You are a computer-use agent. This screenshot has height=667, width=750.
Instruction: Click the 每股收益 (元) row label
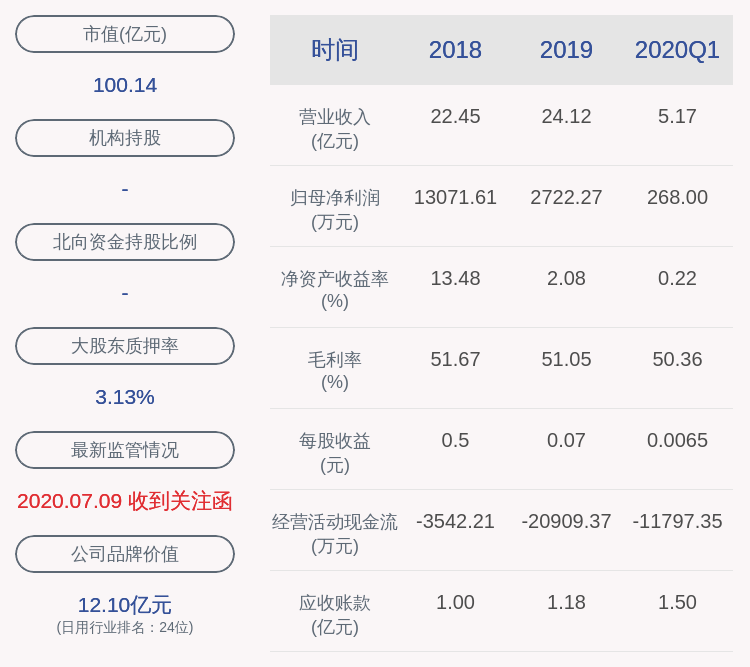click(x=335, y=453)
